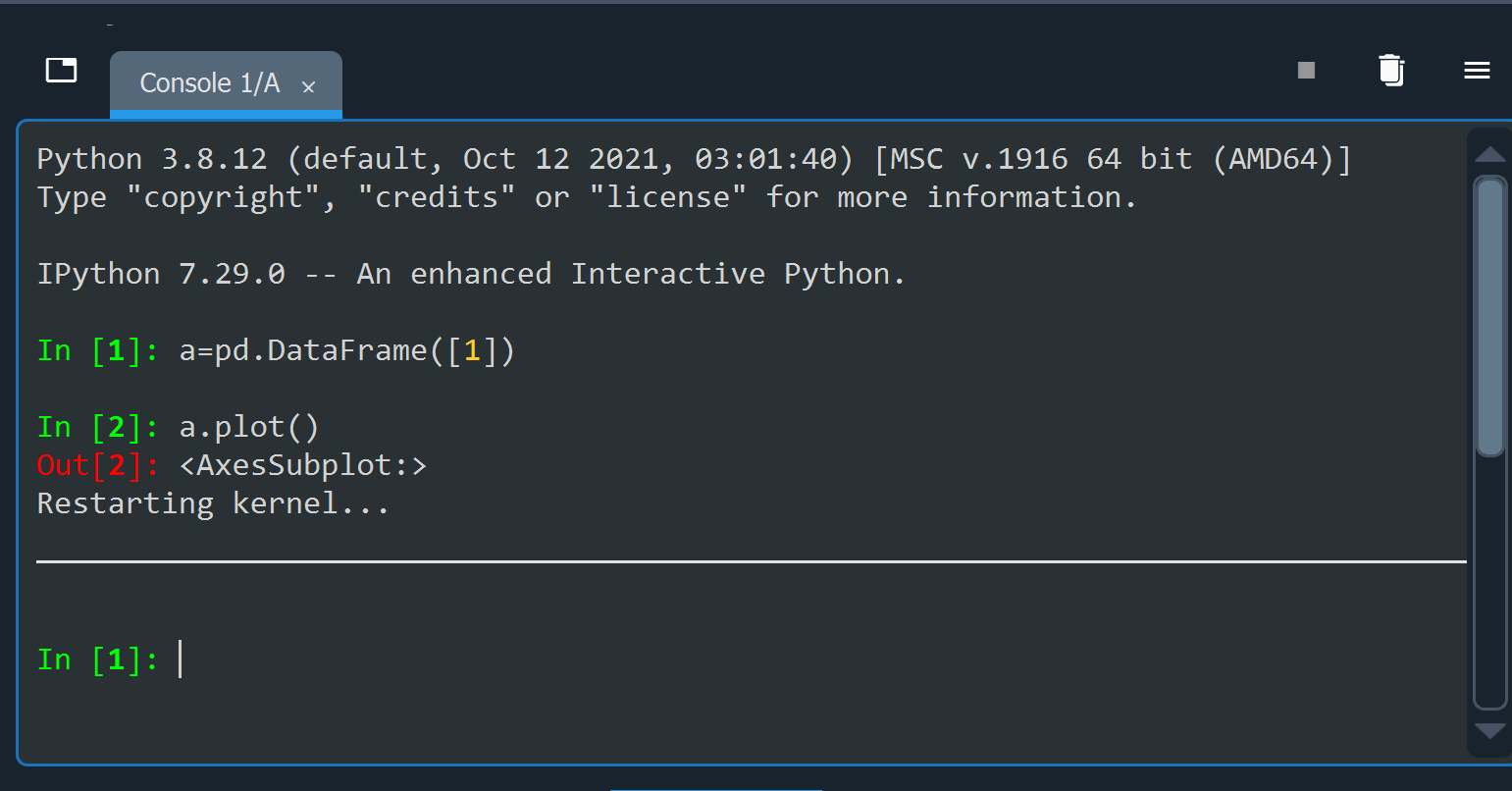The height and width of the screenshot is (791, 1512).
Task: Click the interrupt kernel square icon
Action: tap(1305, 70)
